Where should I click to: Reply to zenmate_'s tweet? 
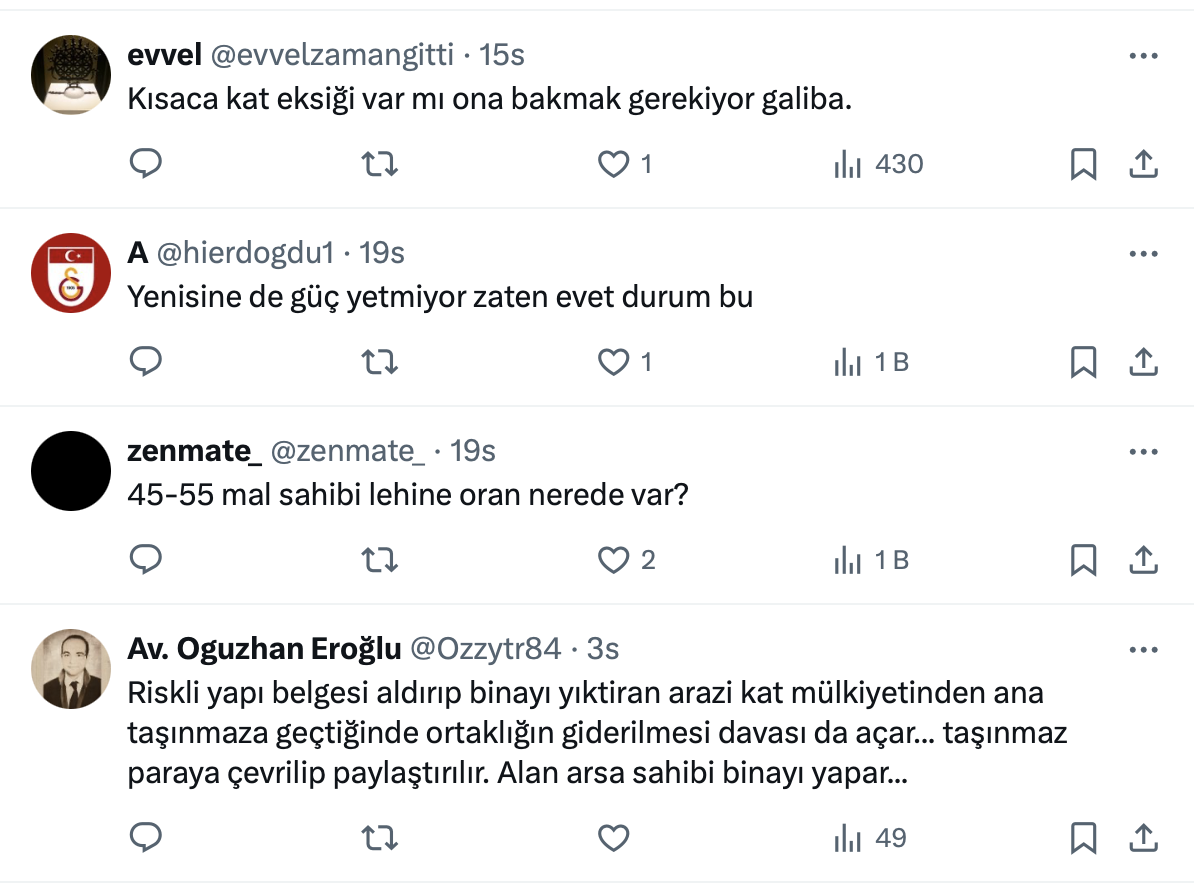pyautogui.click(x=146, y=560)
